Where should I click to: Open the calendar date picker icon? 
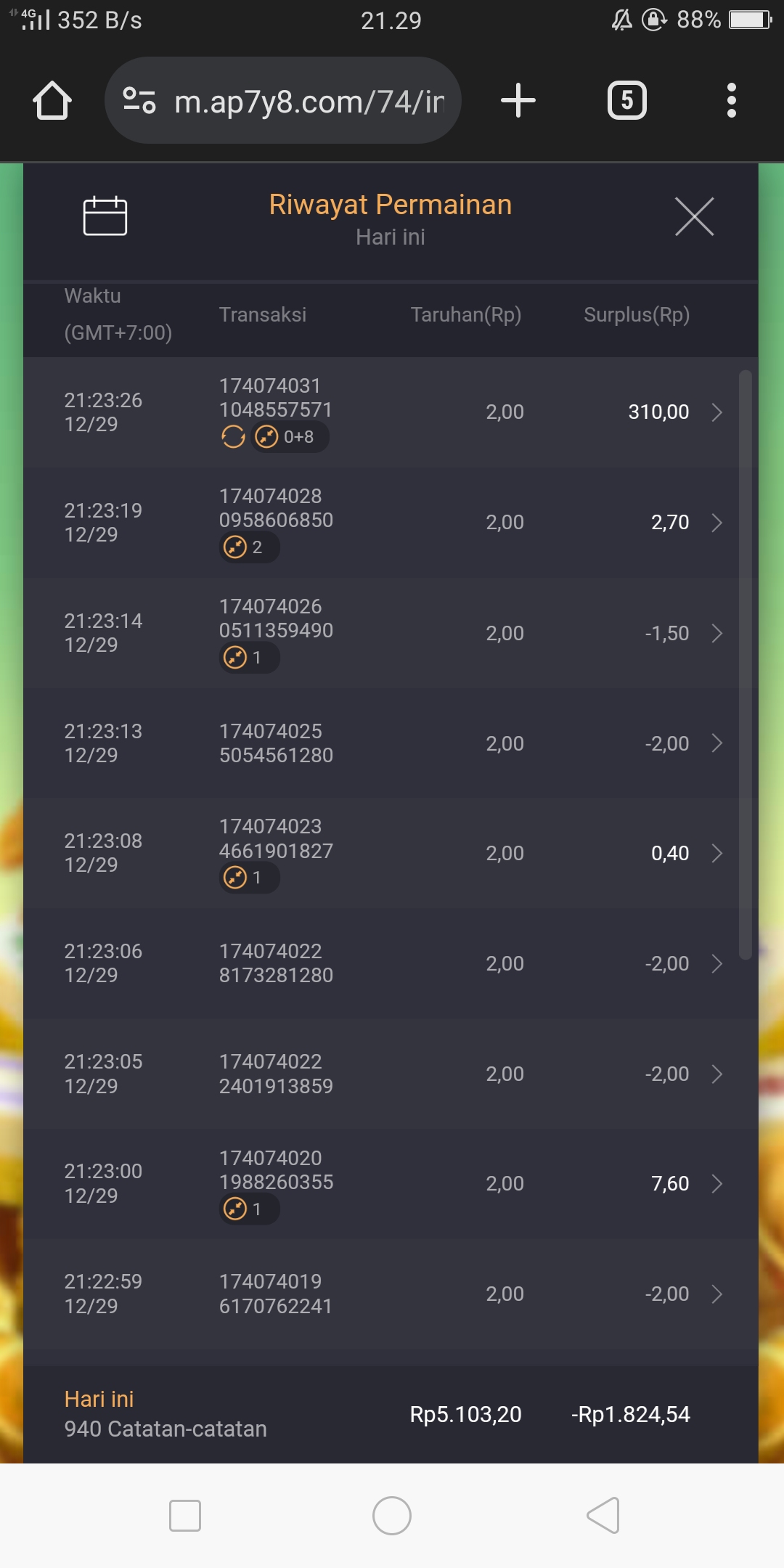click(x=105, y=216)
